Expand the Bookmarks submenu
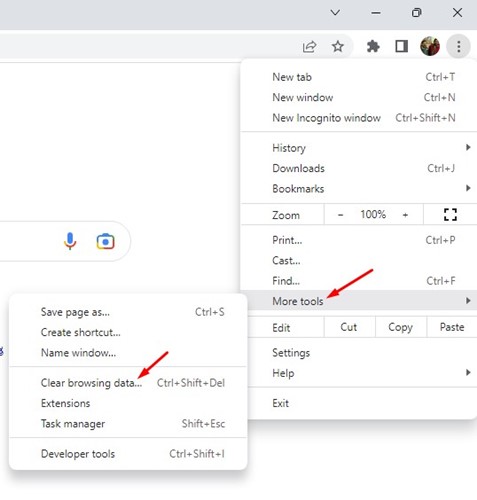Image resolution: width=477 pixels, height=500 pixels. coord(358,189)
